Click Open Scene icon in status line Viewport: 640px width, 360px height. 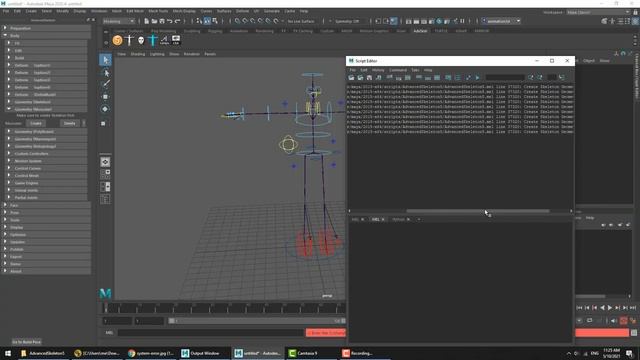(x=154, y=21)
